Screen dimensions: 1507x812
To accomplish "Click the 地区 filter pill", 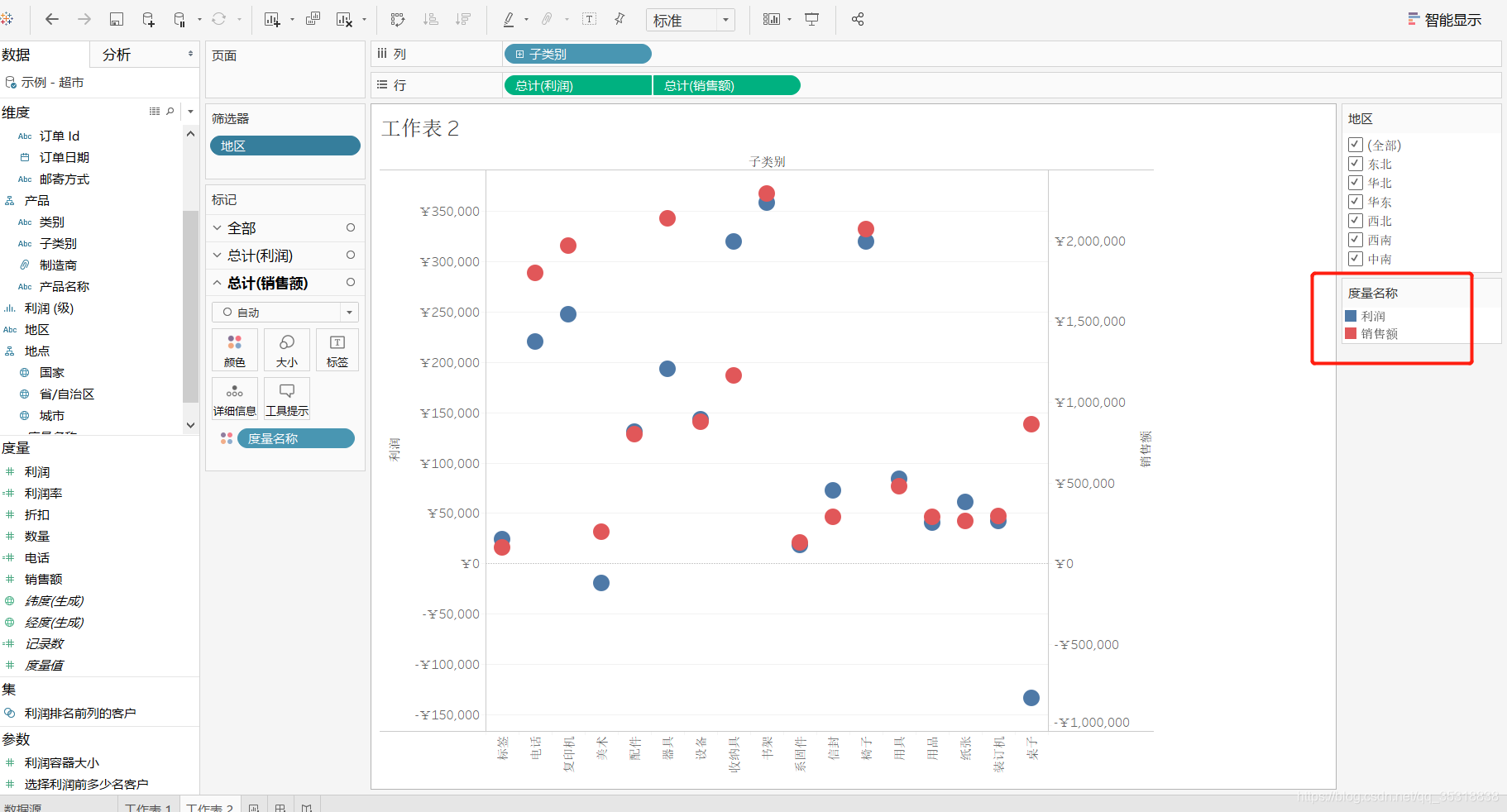I will (285, 146).
